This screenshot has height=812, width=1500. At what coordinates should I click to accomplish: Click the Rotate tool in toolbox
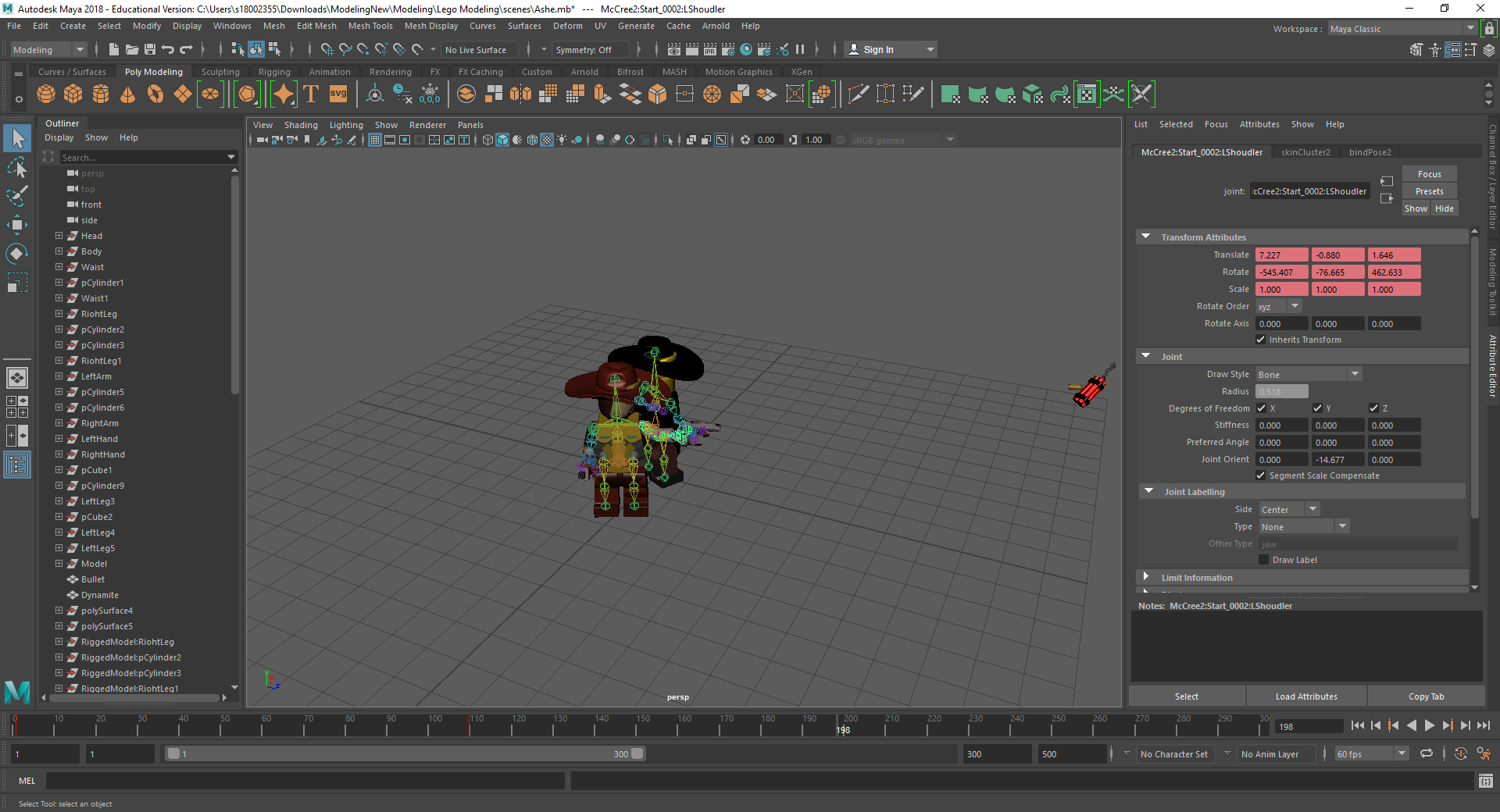(16, 254)
